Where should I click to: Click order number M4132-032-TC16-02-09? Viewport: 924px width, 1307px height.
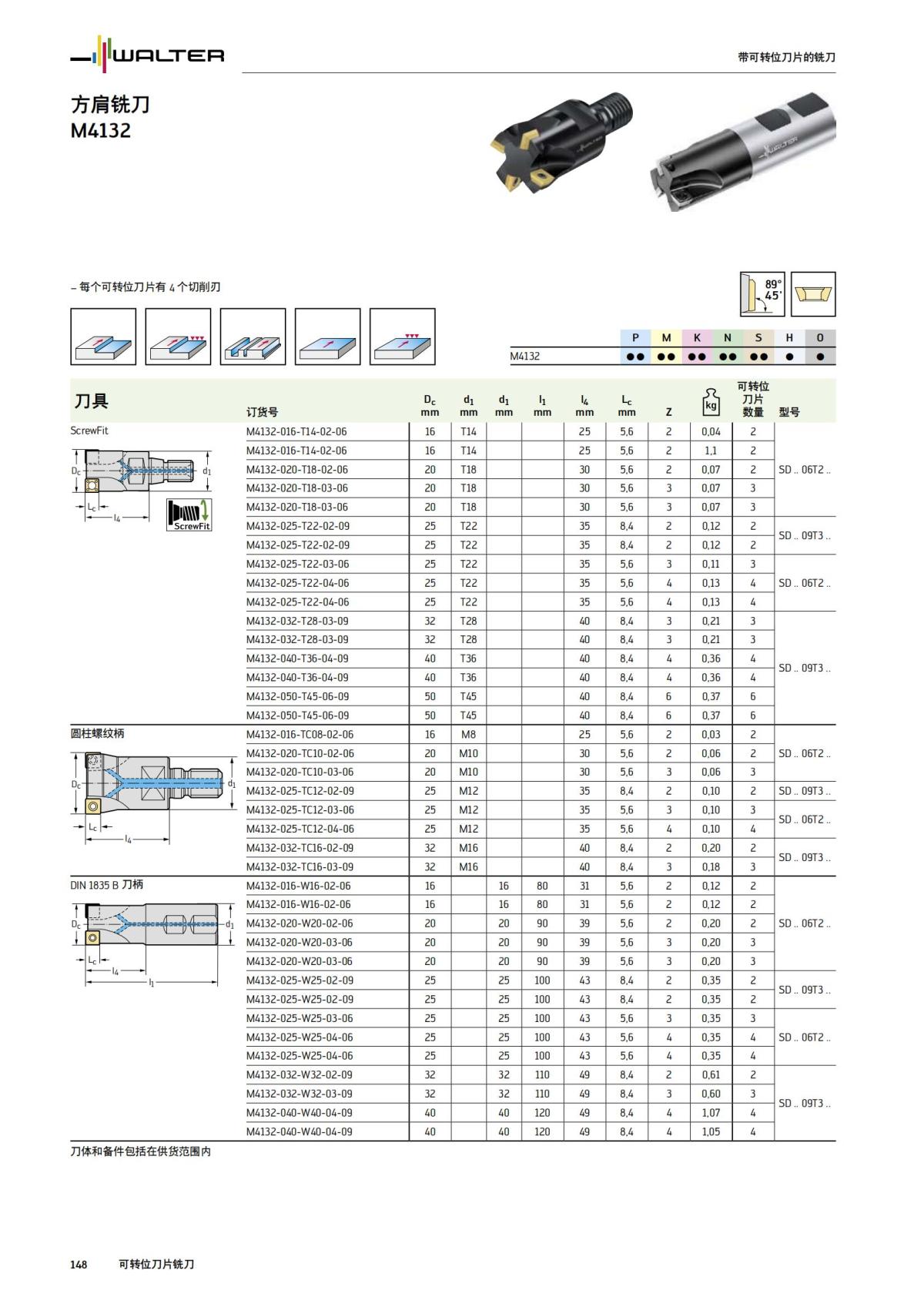pos(300,847)
